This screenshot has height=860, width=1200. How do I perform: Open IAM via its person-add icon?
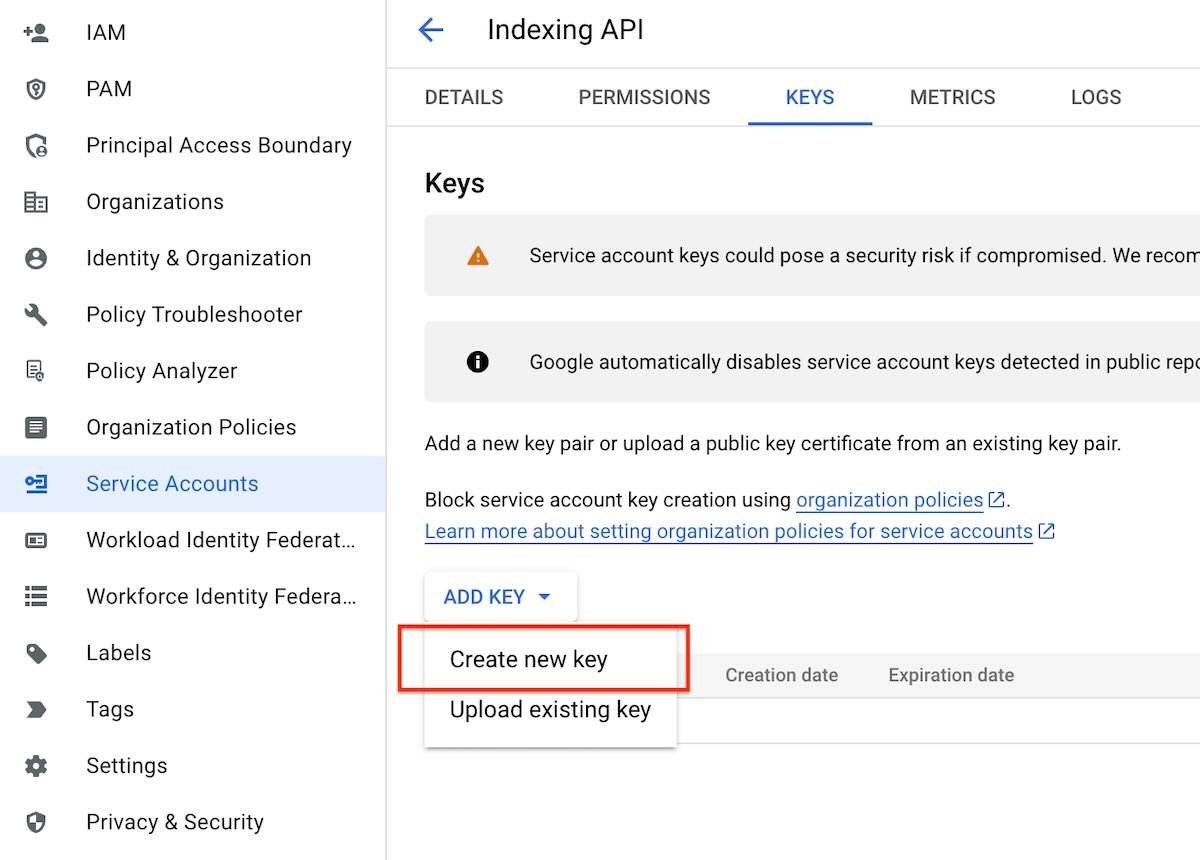point(36,33)
